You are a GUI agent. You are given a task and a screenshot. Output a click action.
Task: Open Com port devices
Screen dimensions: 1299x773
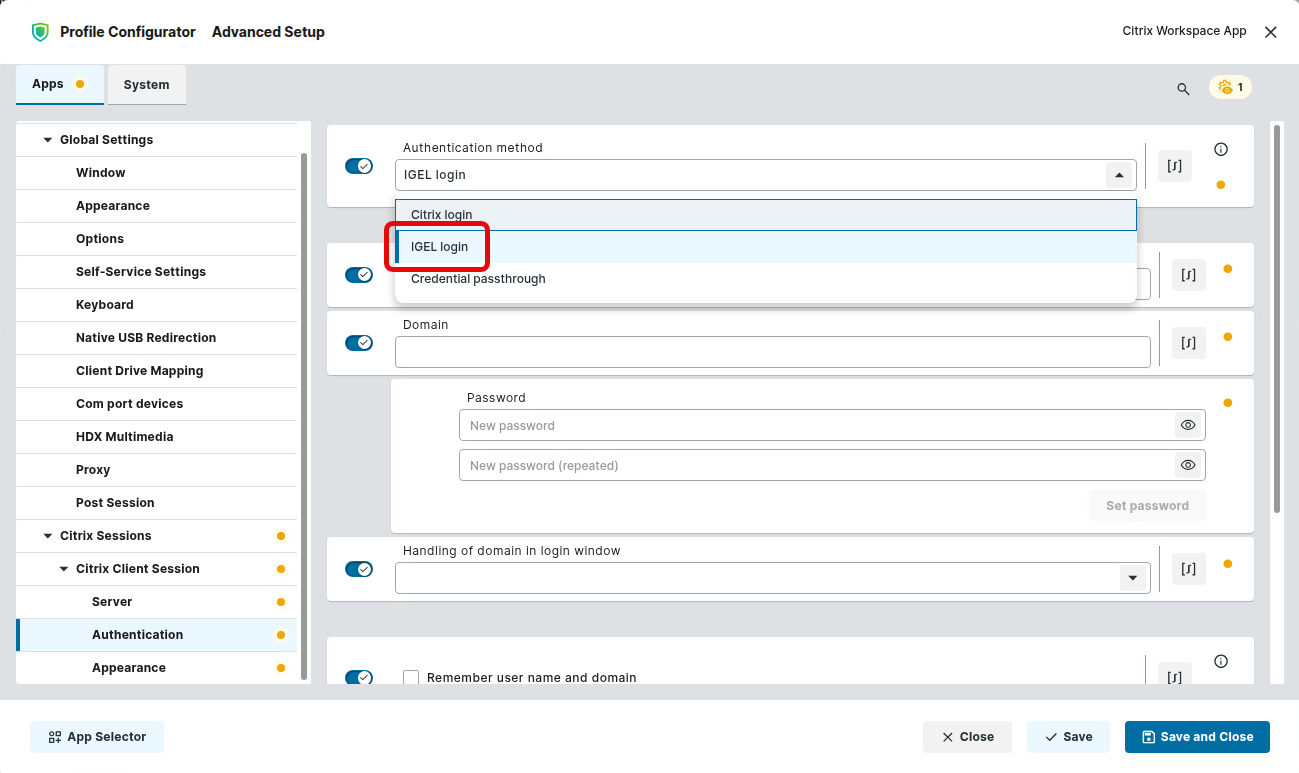pyautogui.click(x=157, y=404)
